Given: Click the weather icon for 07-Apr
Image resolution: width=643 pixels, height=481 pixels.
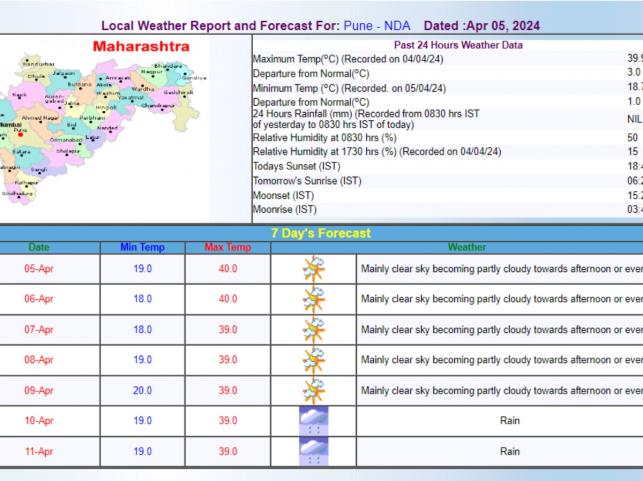Looking at the screenshot, I should click(314, 330).
